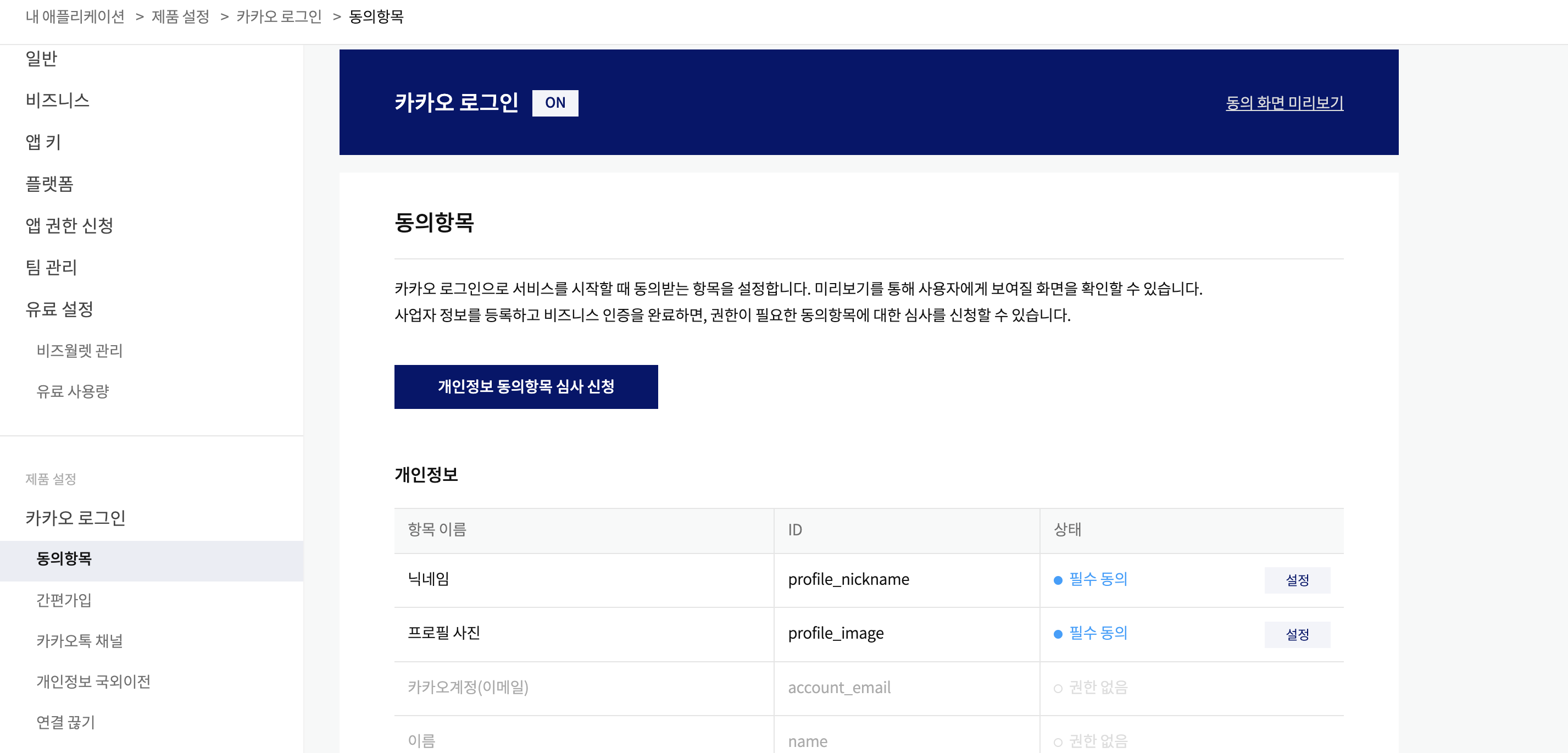The height and width of the screenshot is (753, 1568).
Task: Select the 필수 동의 status for profile_image
Action: click(x=1091, y=634)
